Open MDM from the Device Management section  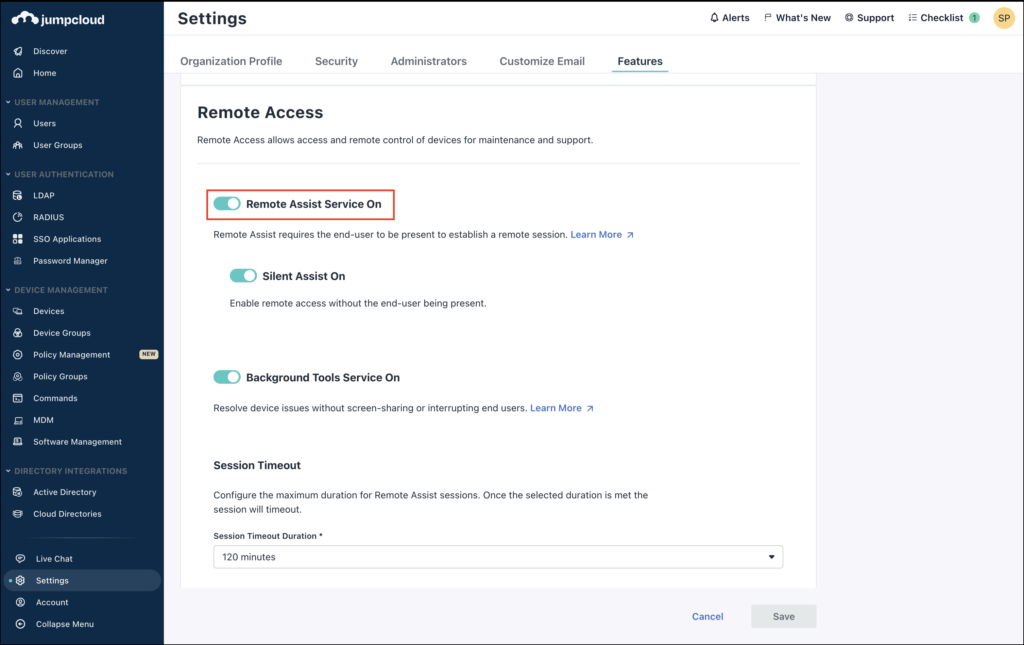[x=19, y=420]
